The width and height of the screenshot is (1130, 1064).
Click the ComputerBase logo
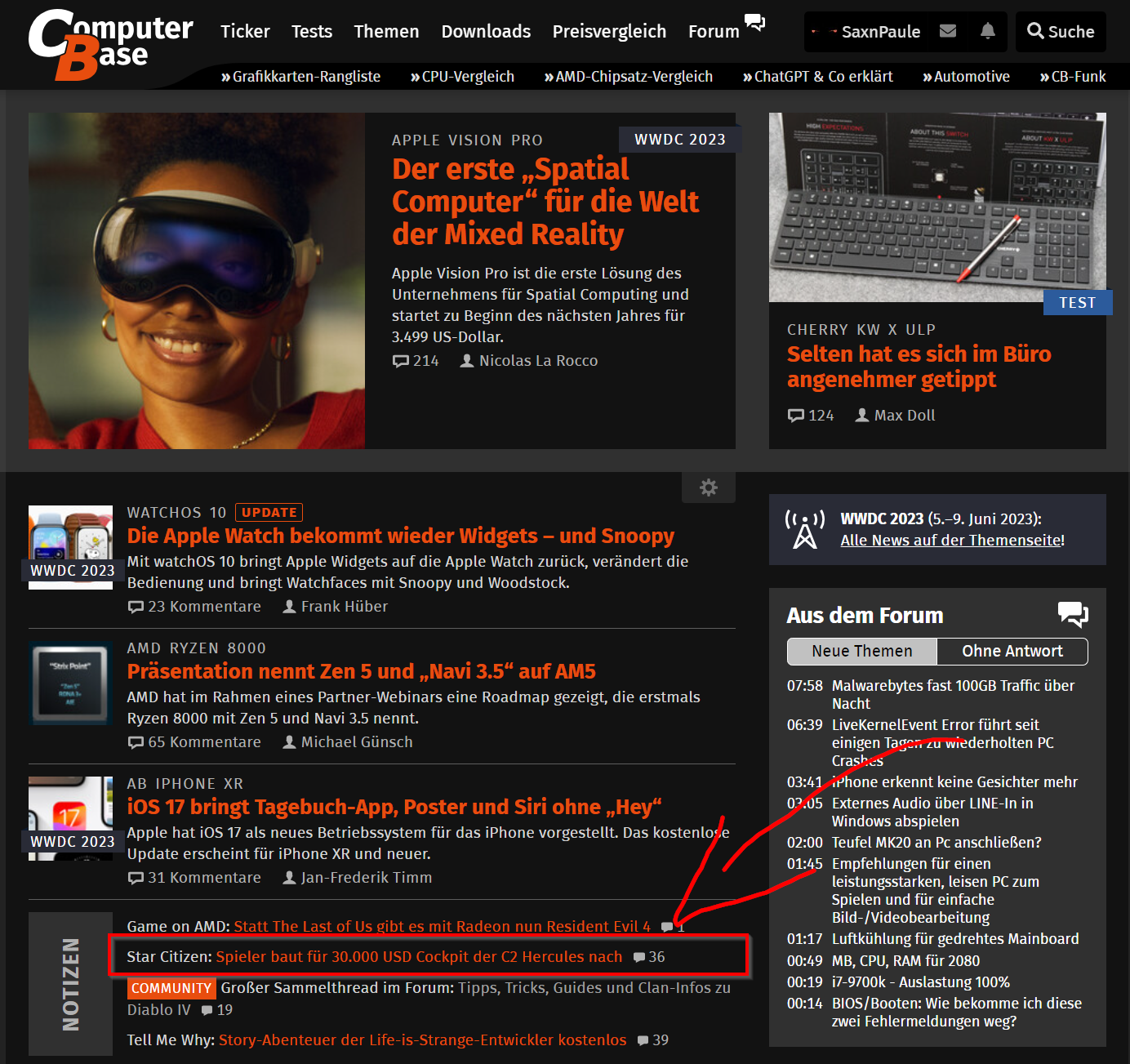coord(110,45)
